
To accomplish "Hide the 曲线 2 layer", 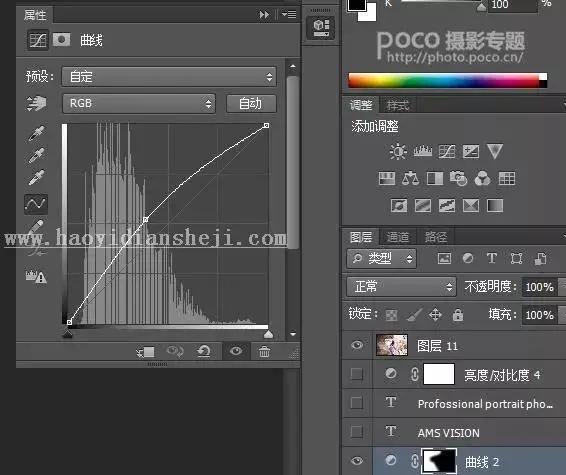I will pyautogui.click(x=357, y=461).
